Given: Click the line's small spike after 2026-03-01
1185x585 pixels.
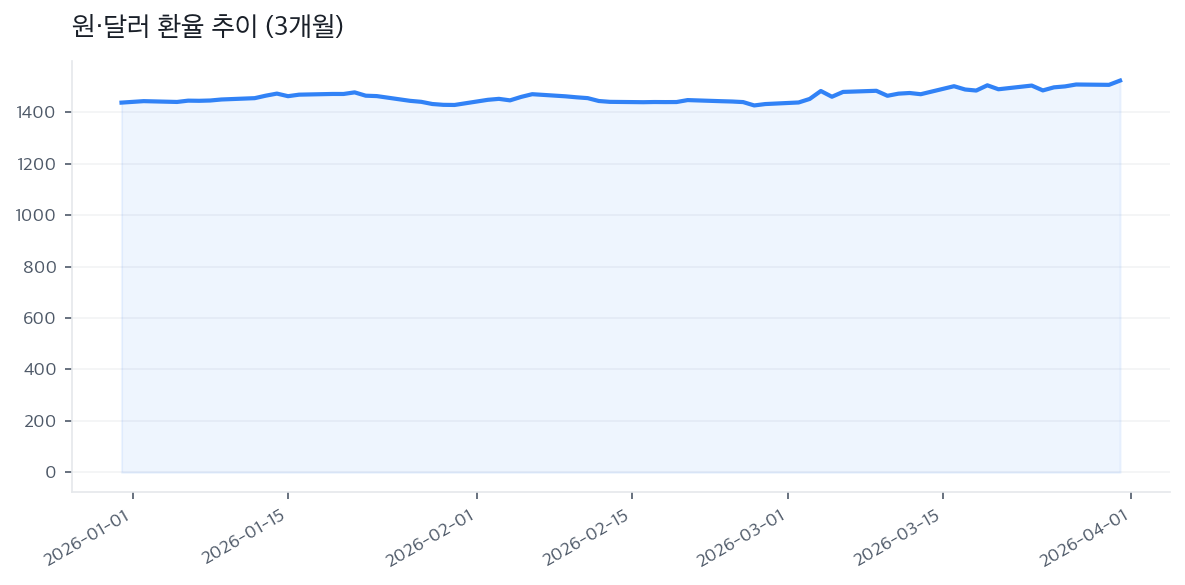Looking at the screenshot, I should [x=821, y=91].
